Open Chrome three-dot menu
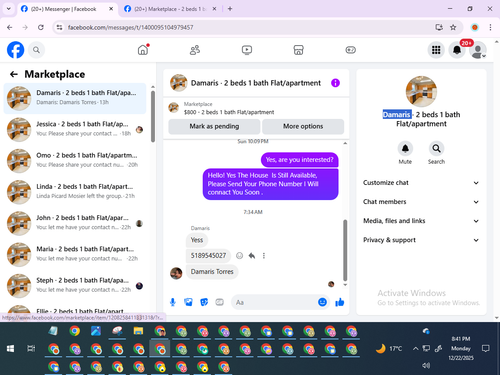 click(x=490, y=27)
